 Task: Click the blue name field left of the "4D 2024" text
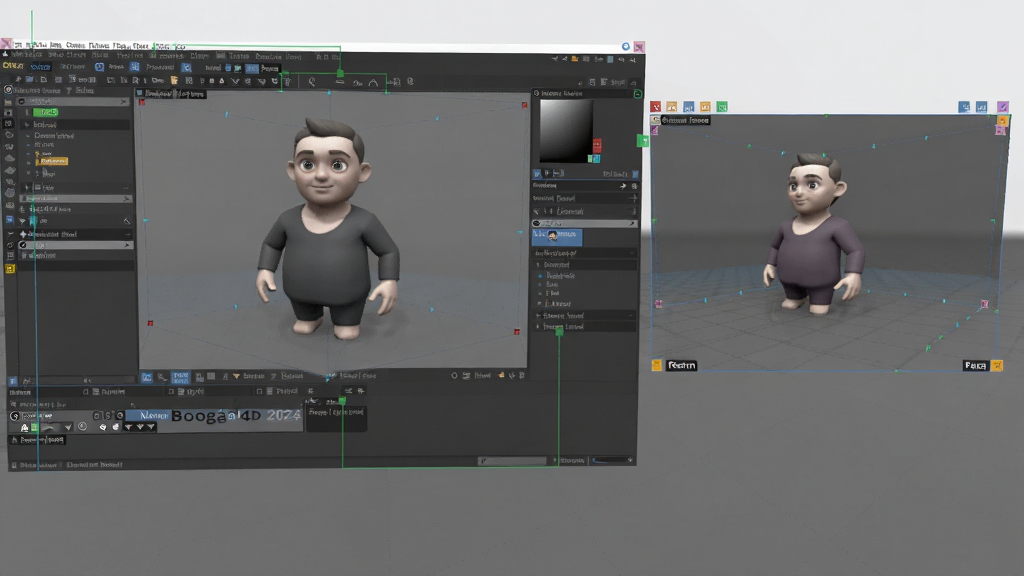point(148,415)
